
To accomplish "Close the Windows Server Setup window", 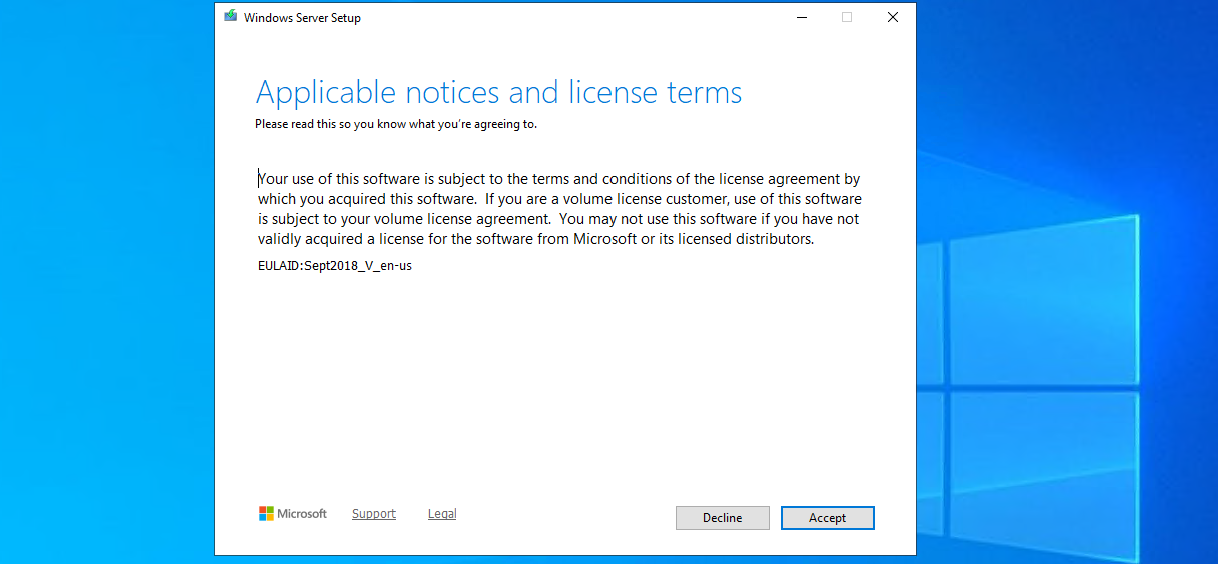I will [892, 17].
